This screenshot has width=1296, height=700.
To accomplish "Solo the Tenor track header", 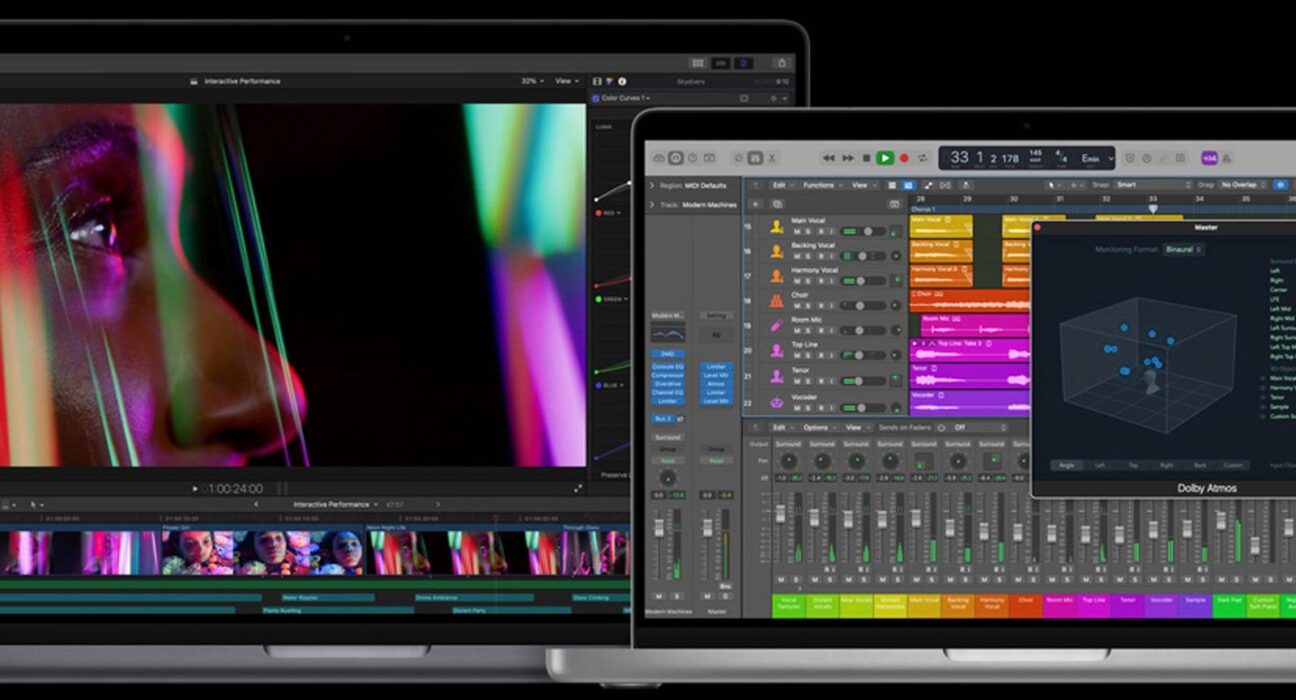I will (x=808, y=382).
